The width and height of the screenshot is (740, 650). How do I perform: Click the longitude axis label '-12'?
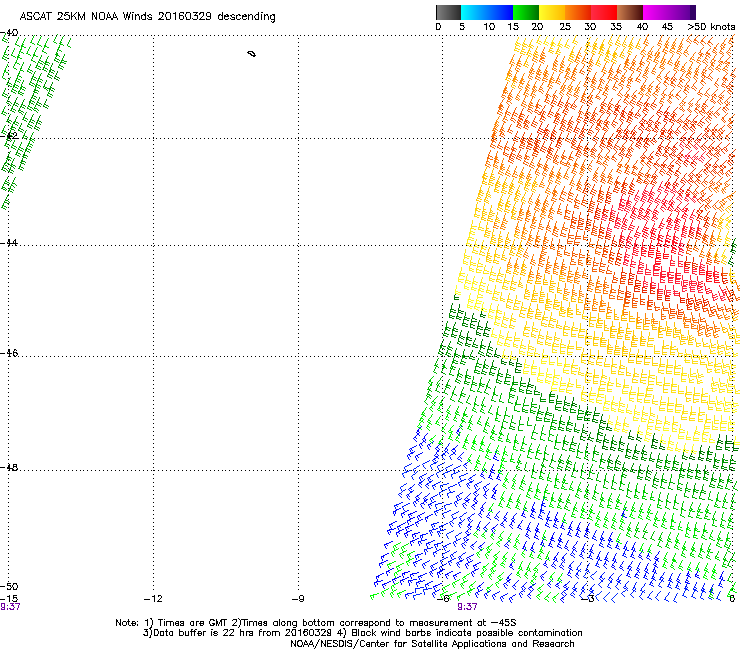153,599
